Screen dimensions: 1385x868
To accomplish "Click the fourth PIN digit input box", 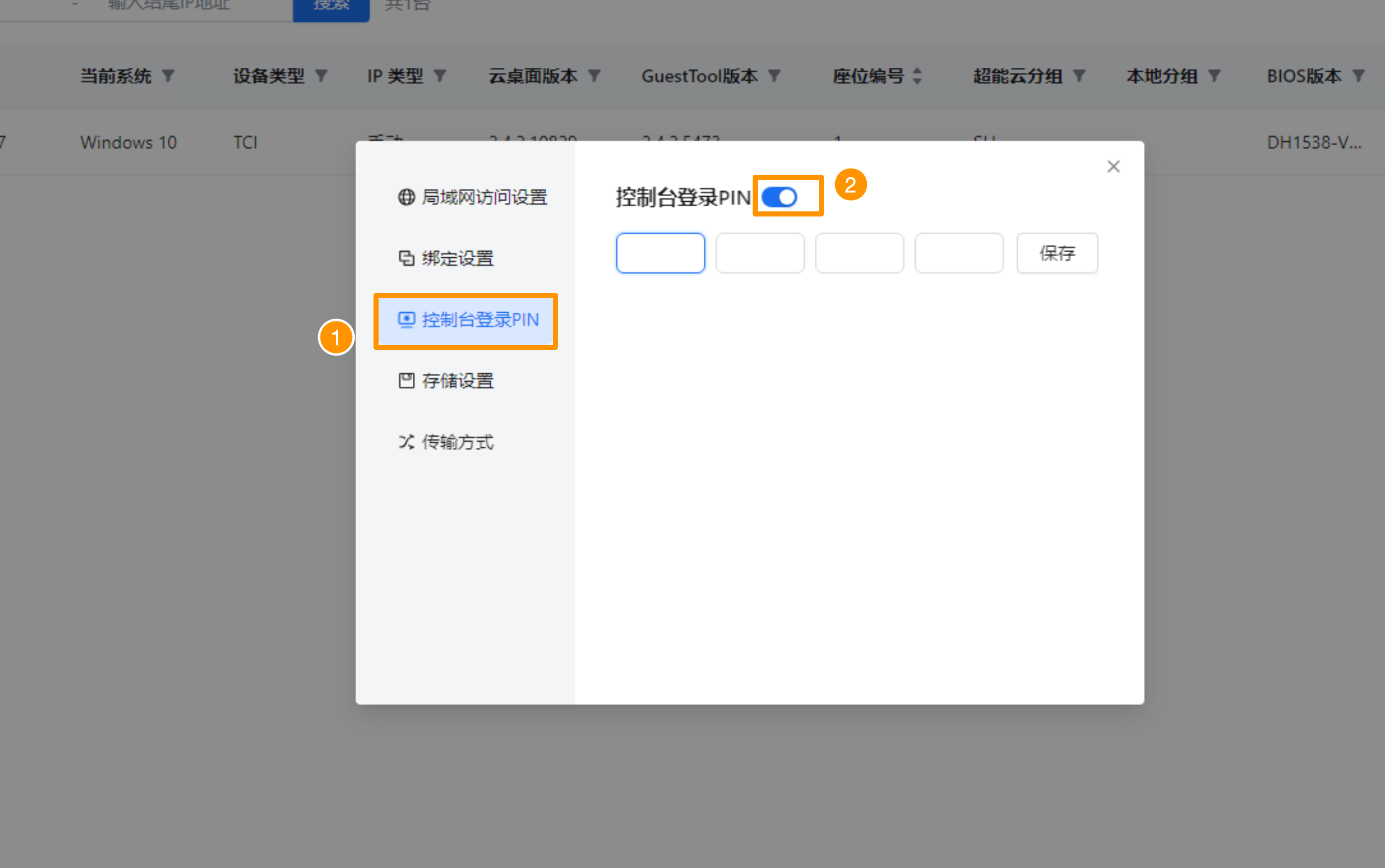I will pyautogui.click(x=958, y=253).
